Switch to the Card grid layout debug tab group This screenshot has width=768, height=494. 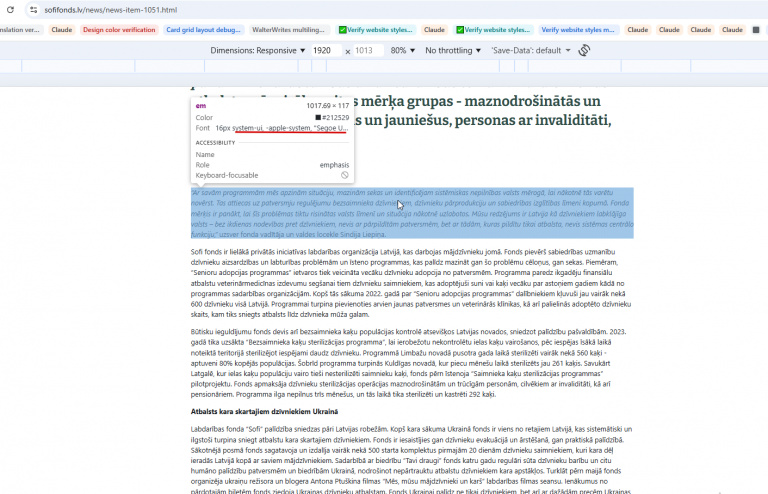tap(203, 30)
